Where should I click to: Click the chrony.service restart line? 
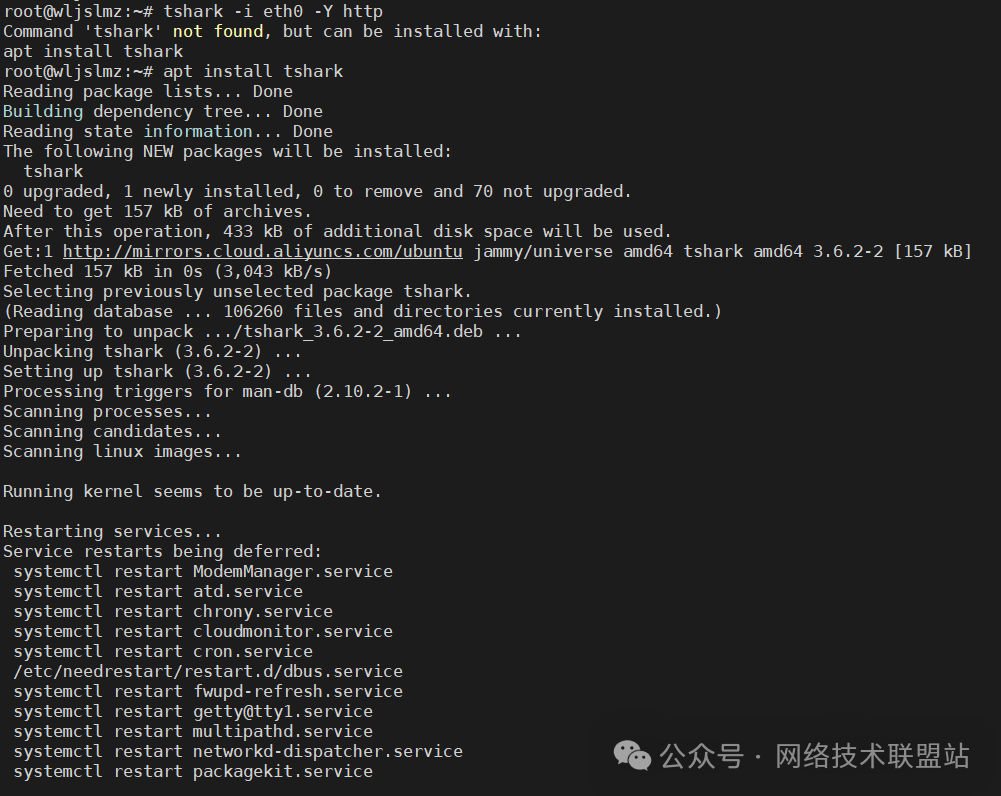coord(173,611)
